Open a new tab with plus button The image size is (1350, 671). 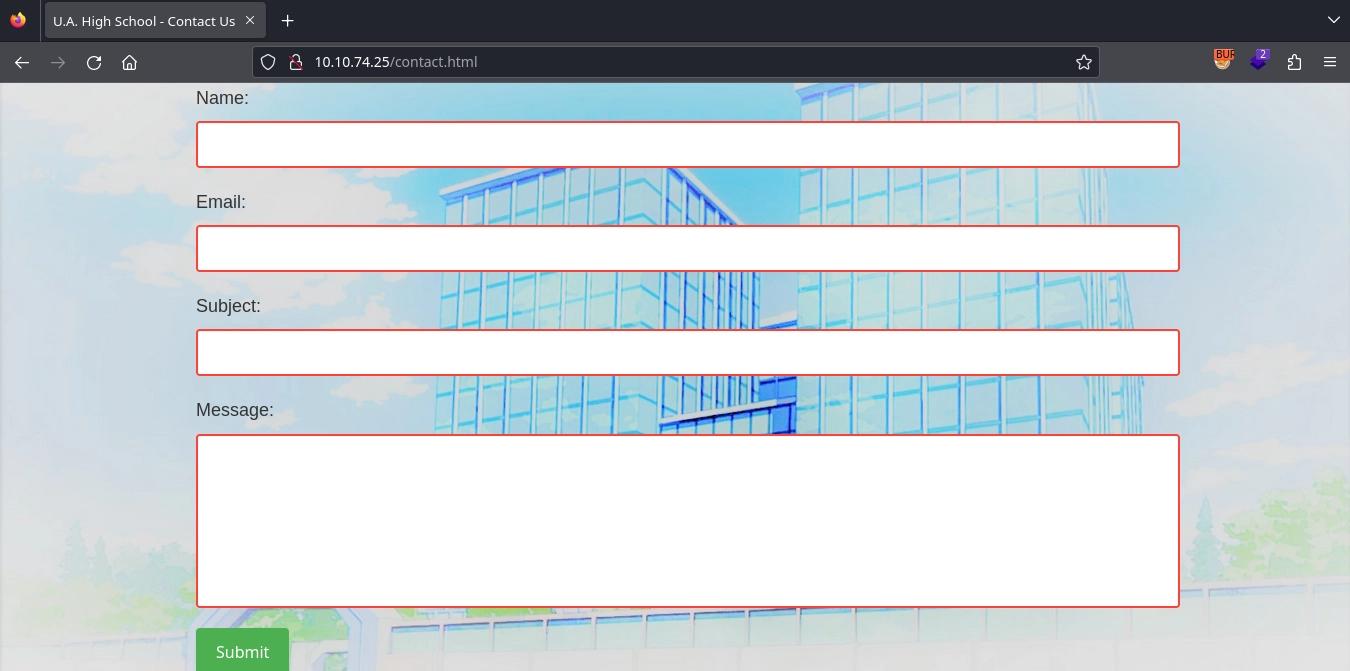[x=287, y=21]
